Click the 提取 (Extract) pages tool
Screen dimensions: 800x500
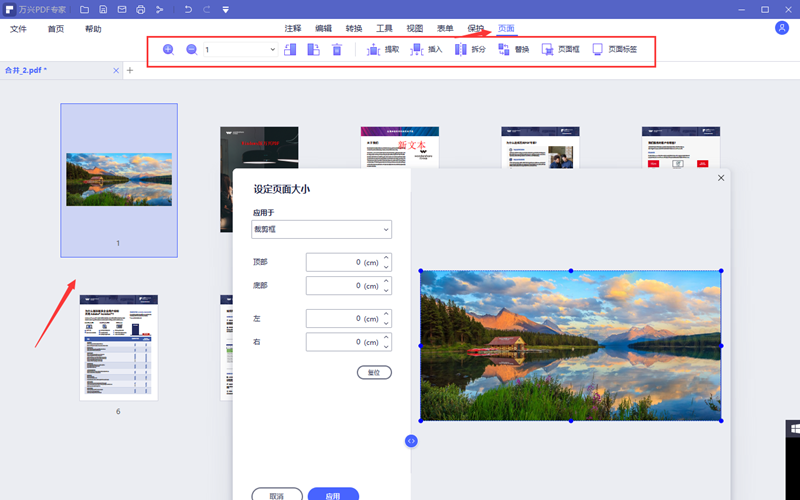coord(383,49)
